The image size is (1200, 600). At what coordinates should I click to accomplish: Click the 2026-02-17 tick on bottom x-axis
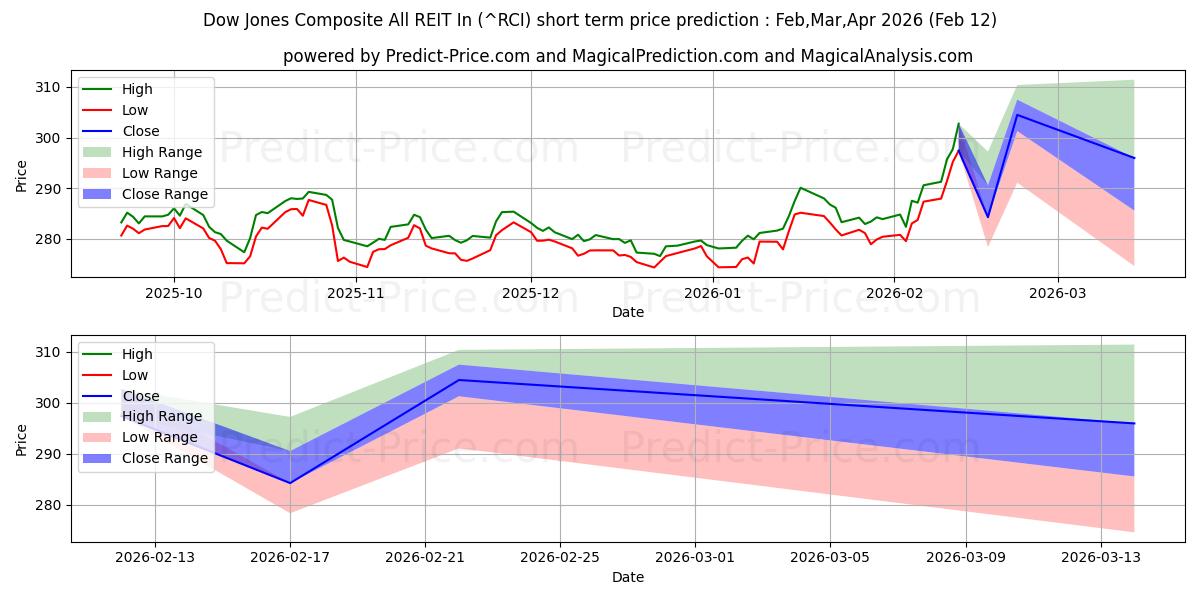click(290, 558)
